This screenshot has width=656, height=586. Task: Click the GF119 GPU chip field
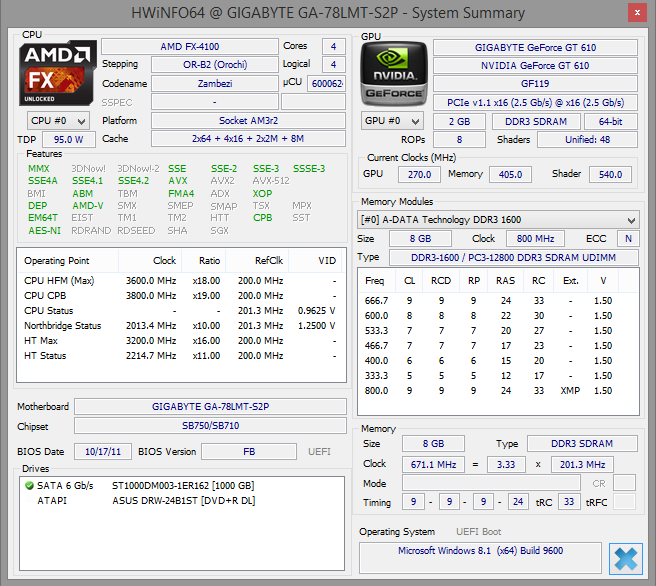tap(535, 84)
